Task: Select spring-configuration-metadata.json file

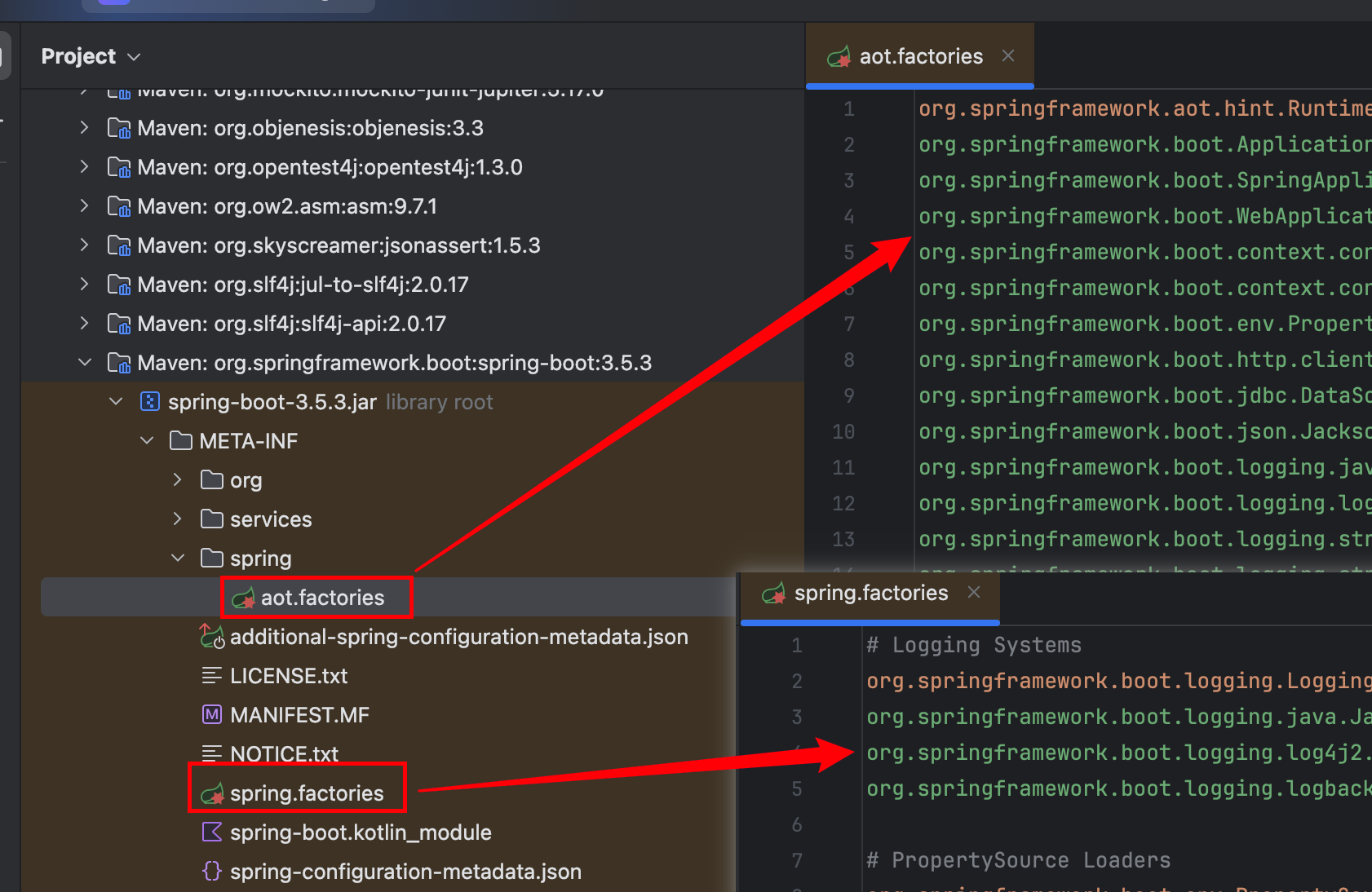Action: coord(405,872)
